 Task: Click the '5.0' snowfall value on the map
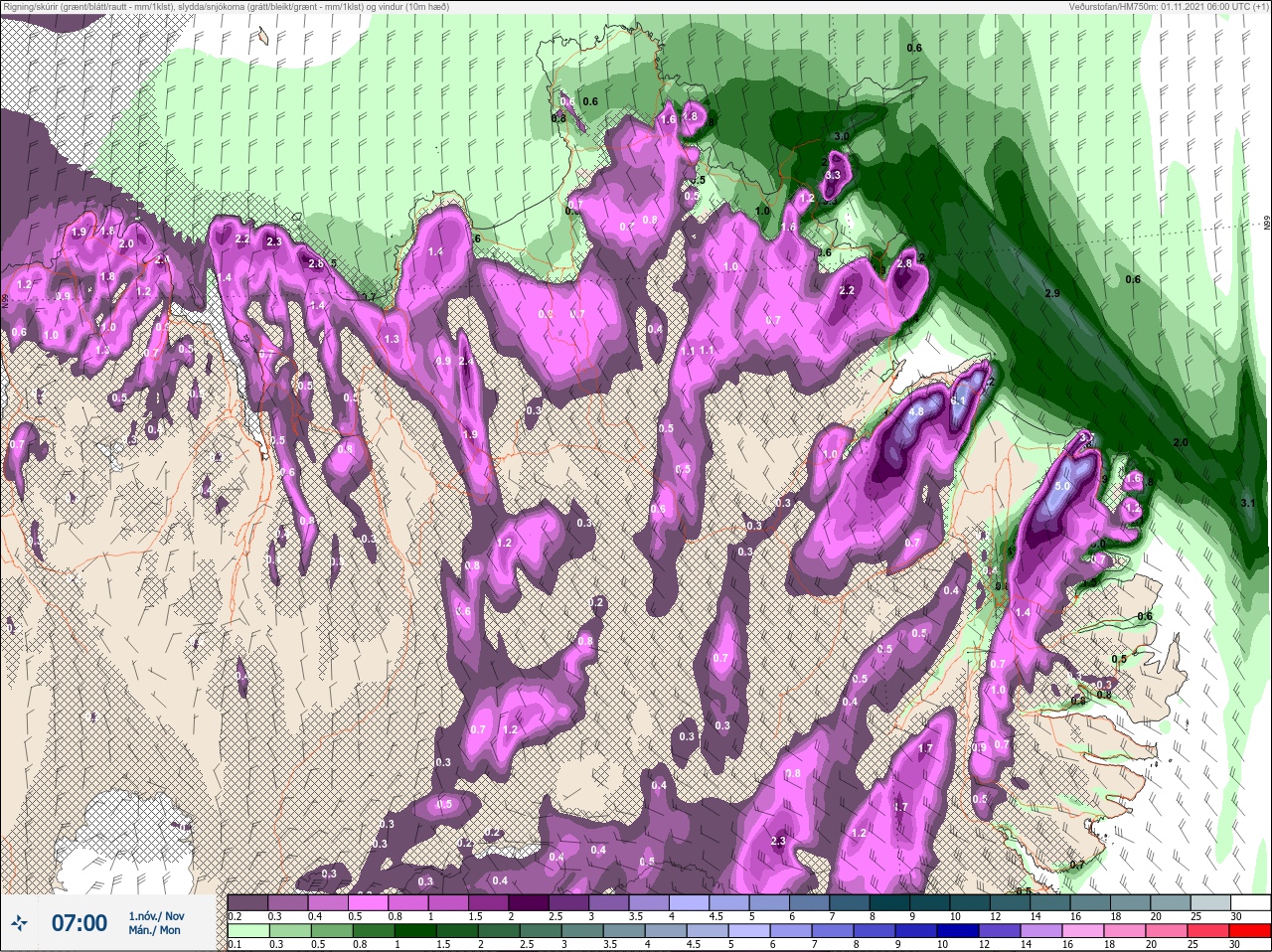tap(1062, 486)
